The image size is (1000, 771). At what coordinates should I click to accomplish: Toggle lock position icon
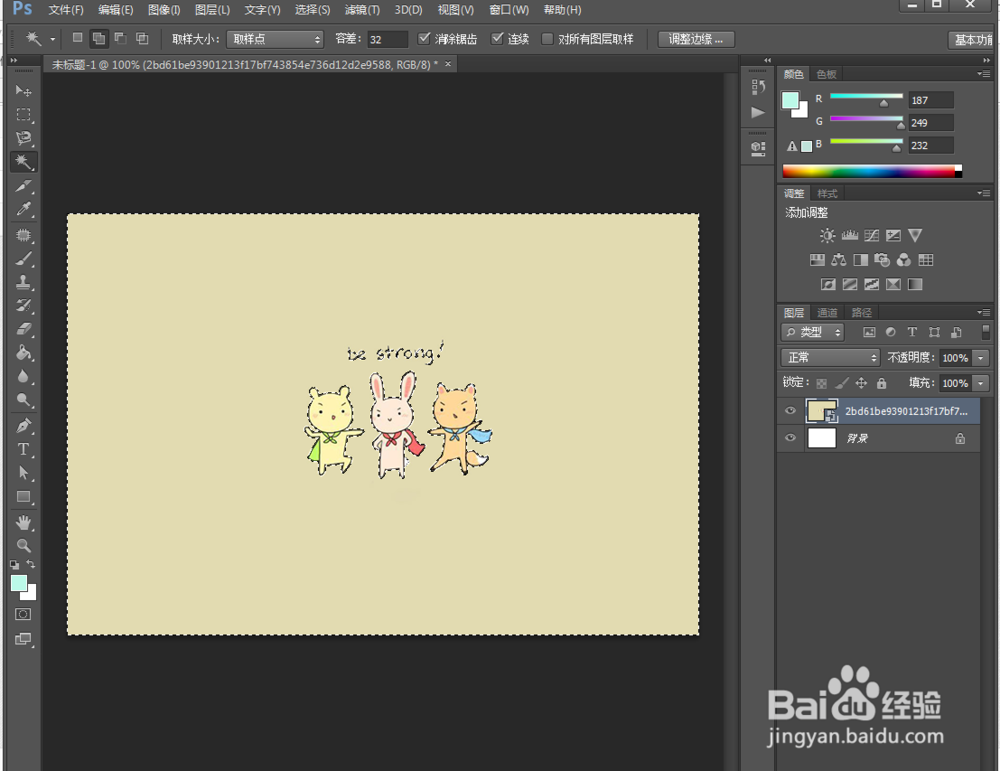tap(861, 383)
